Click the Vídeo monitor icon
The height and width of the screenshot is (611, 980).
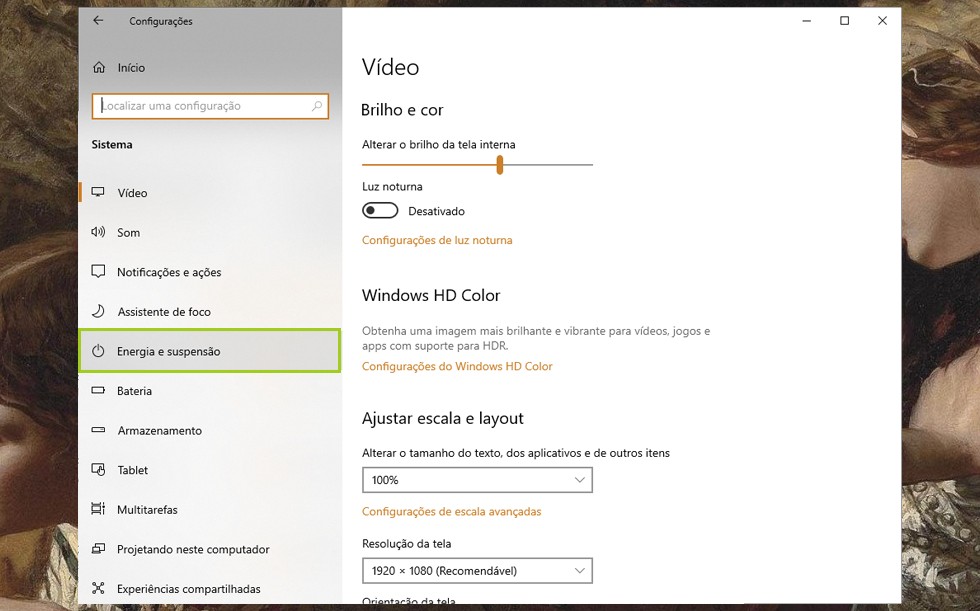coord(98,192)
